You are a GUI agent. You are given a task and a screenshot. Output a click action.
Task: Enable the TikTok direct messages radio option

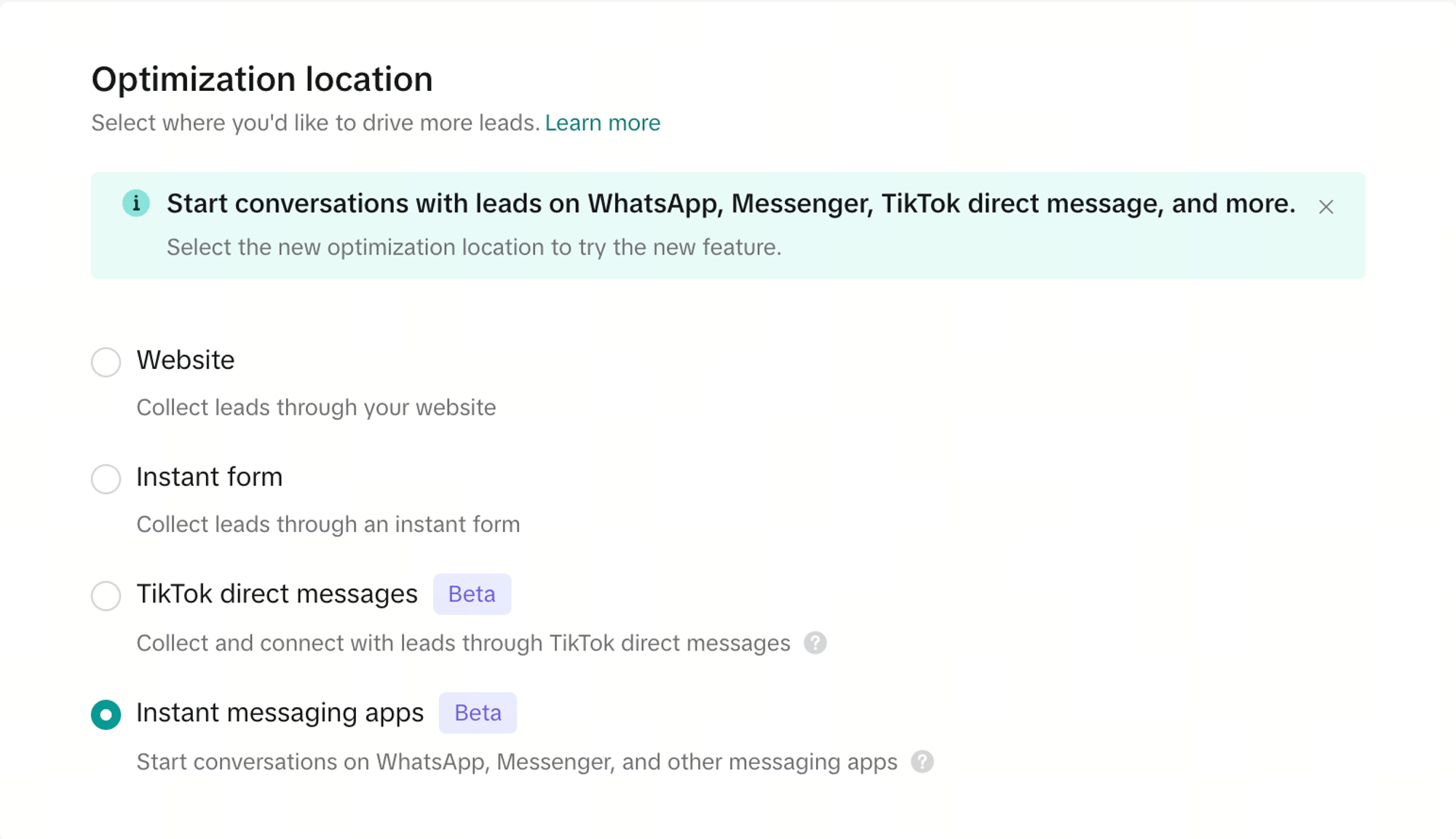106,596
